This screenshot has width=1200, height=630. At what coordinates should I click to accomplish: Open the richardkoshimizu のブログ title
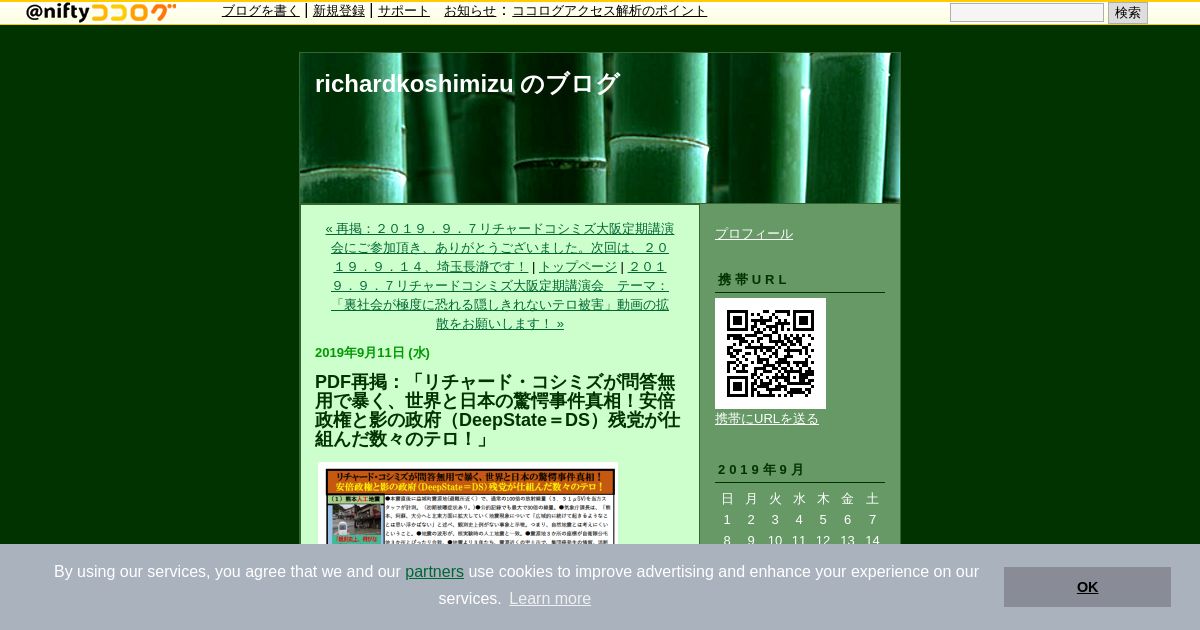click(x=467, y=84)
